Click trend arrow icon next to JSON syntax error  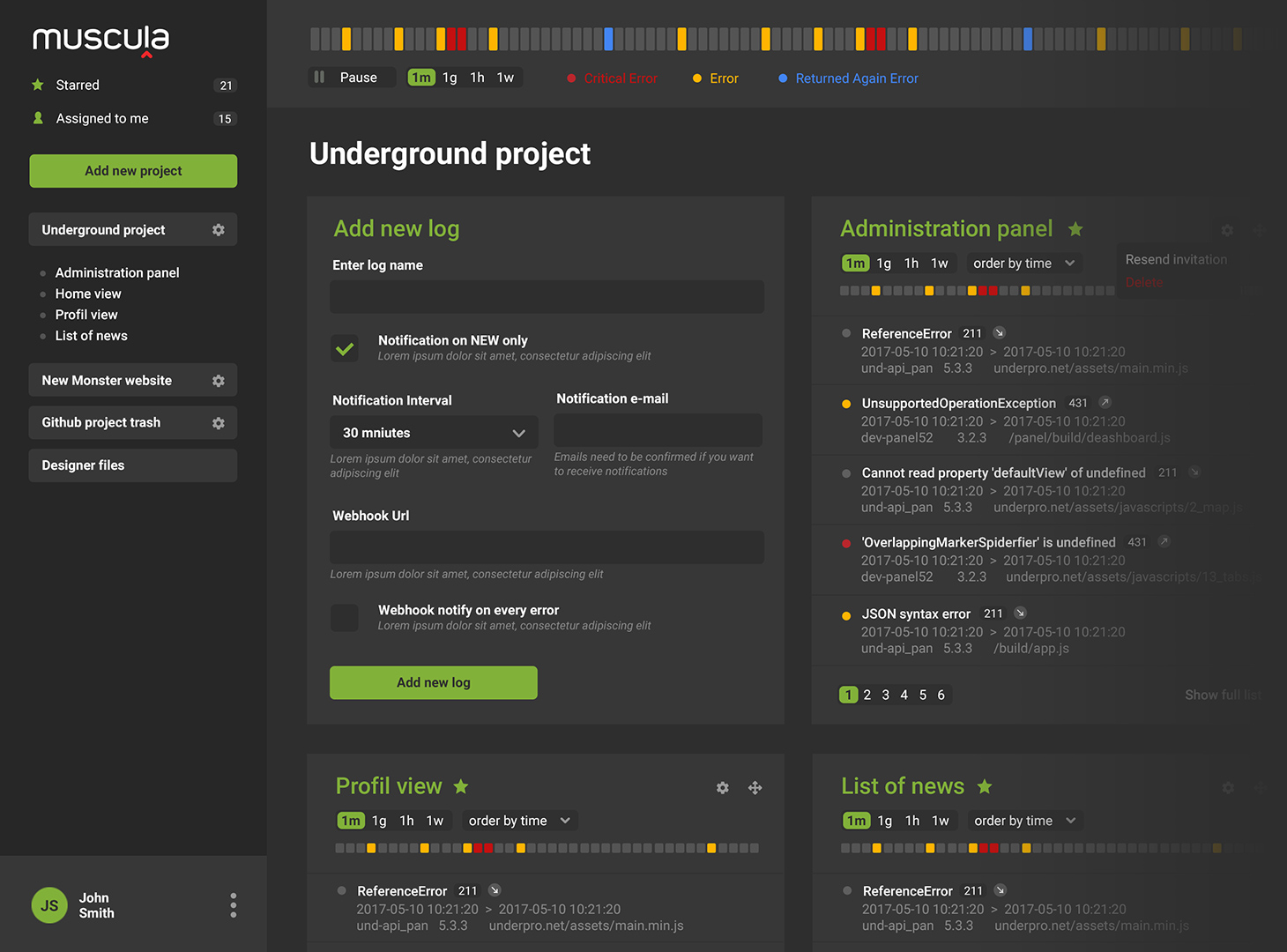pos(1020,613)
